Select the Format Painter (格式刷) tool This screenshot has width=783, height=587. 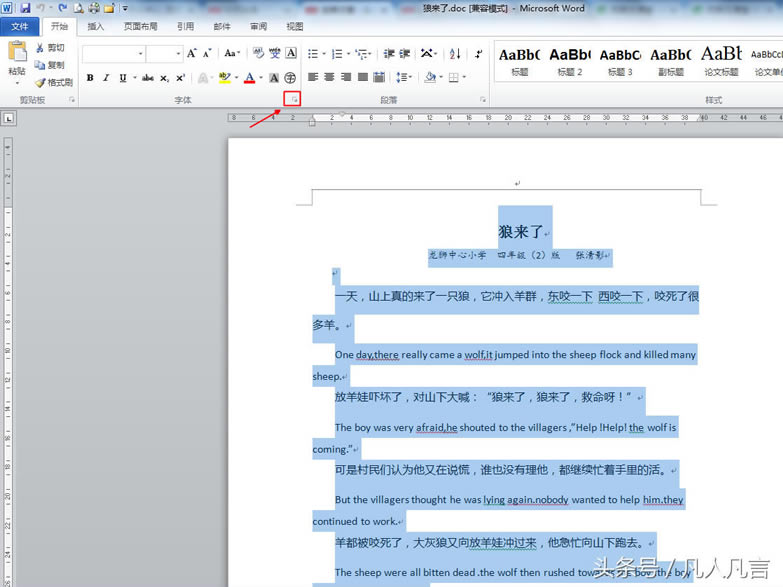[x=40, y=83]
